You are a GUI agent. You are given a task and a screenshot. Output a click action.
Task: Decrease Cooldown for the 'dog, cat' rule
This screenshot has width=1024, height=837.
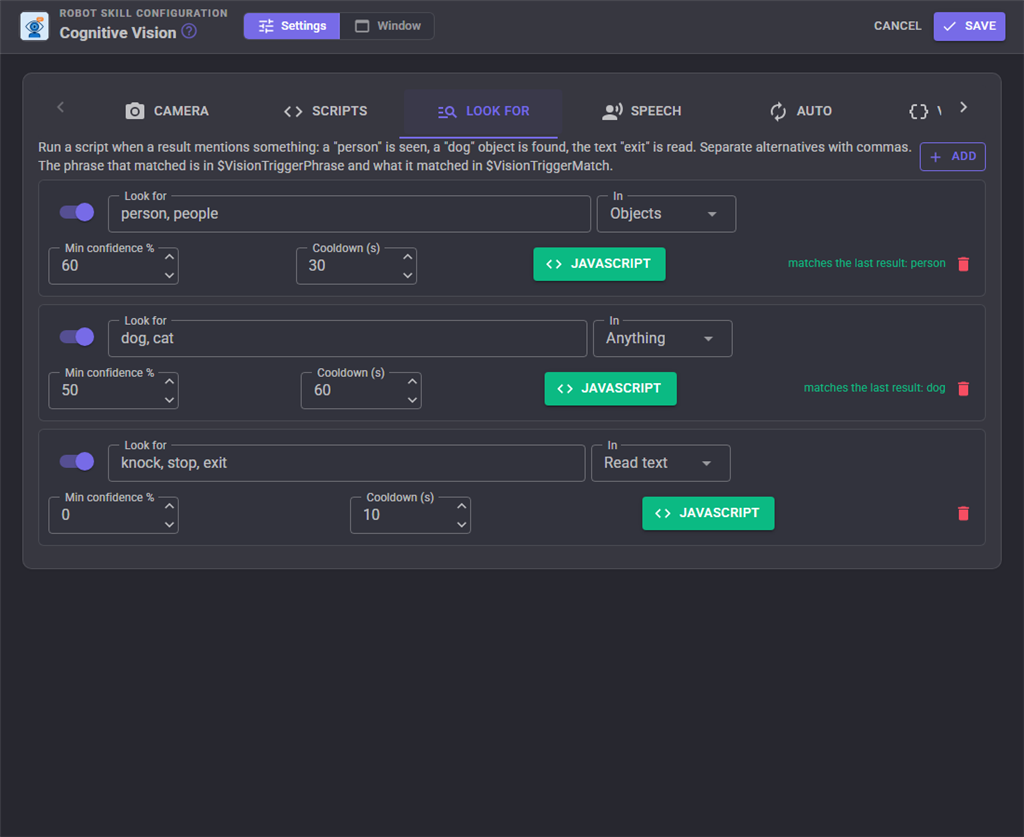412,400
